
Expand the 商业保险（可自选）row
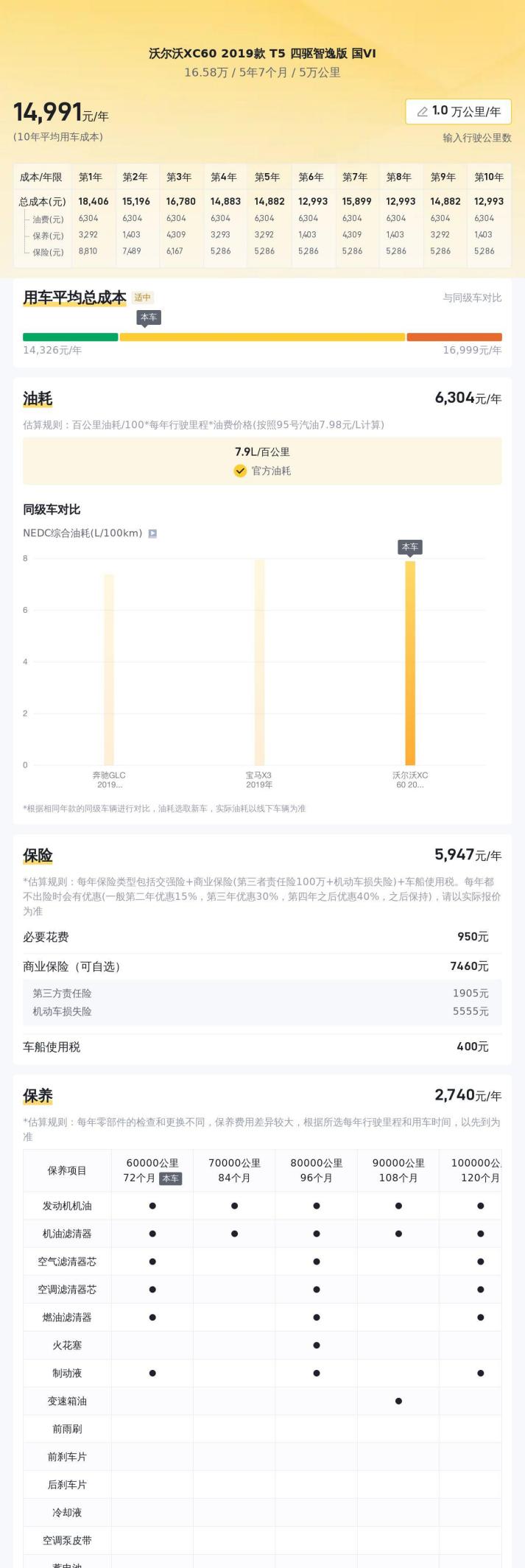(262, 966)
